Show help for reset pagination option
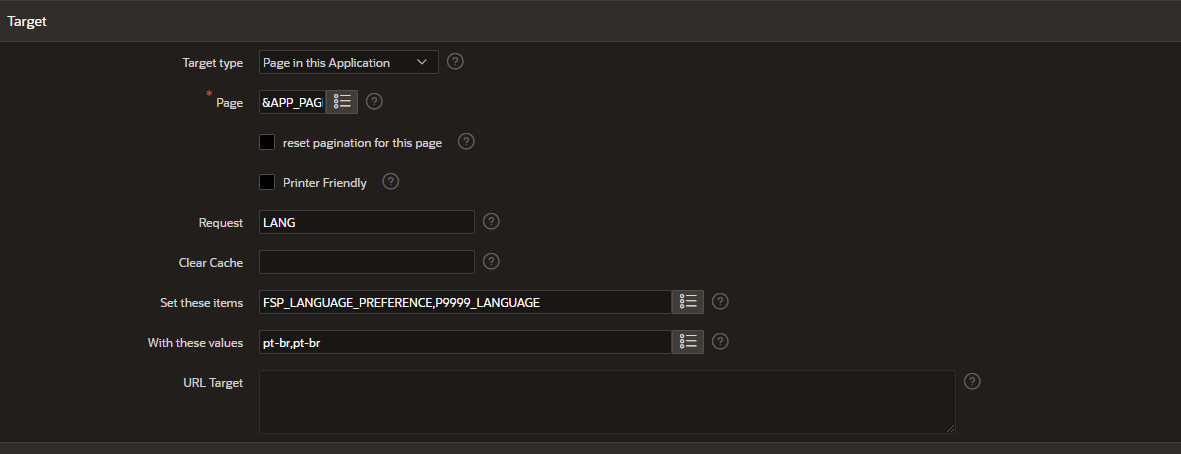The image size is (1181, 454). pyautogui.click(x=466, y=142)
